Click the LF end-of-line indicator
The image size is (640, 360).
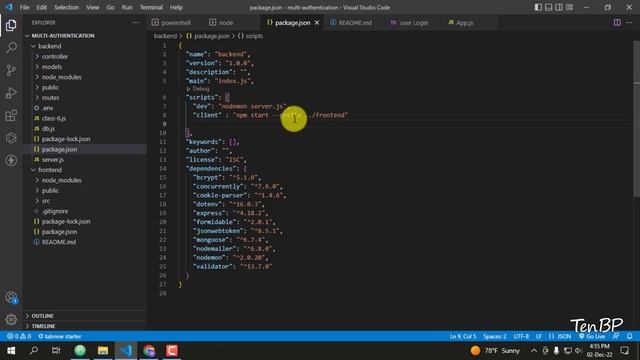(539, 336)
